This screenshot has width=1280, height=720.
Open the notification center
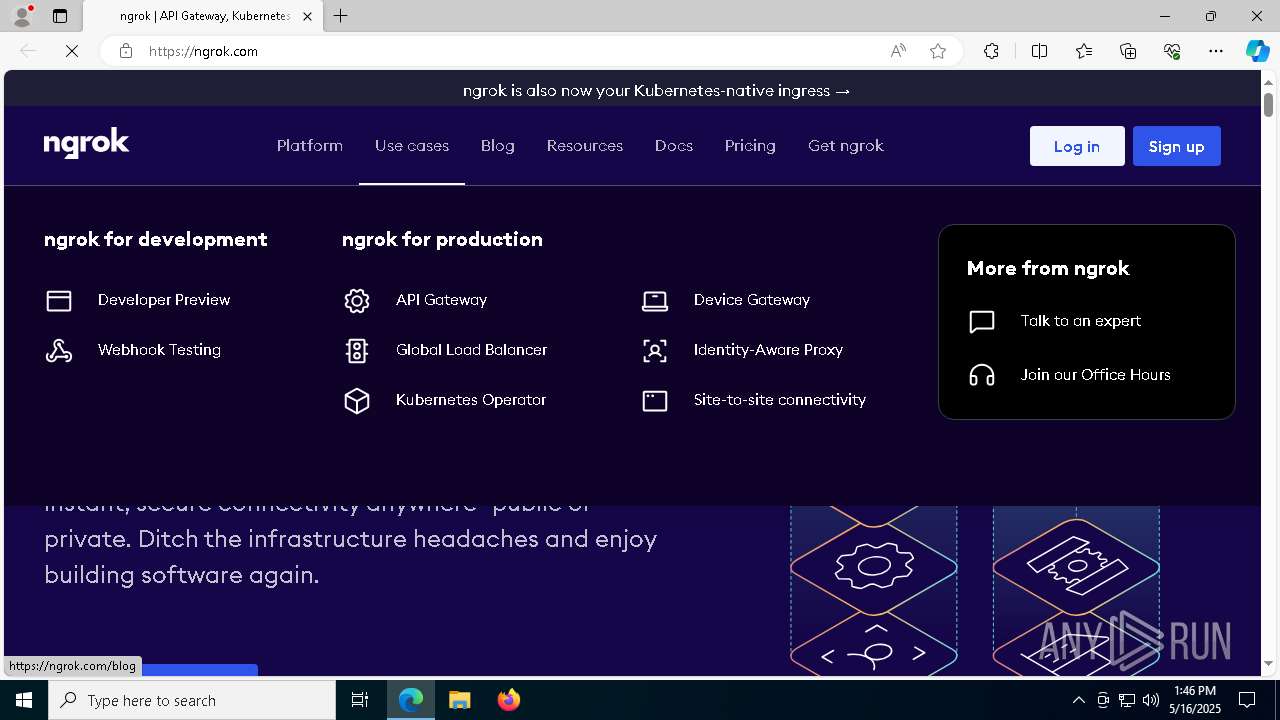coord(1247,700)
